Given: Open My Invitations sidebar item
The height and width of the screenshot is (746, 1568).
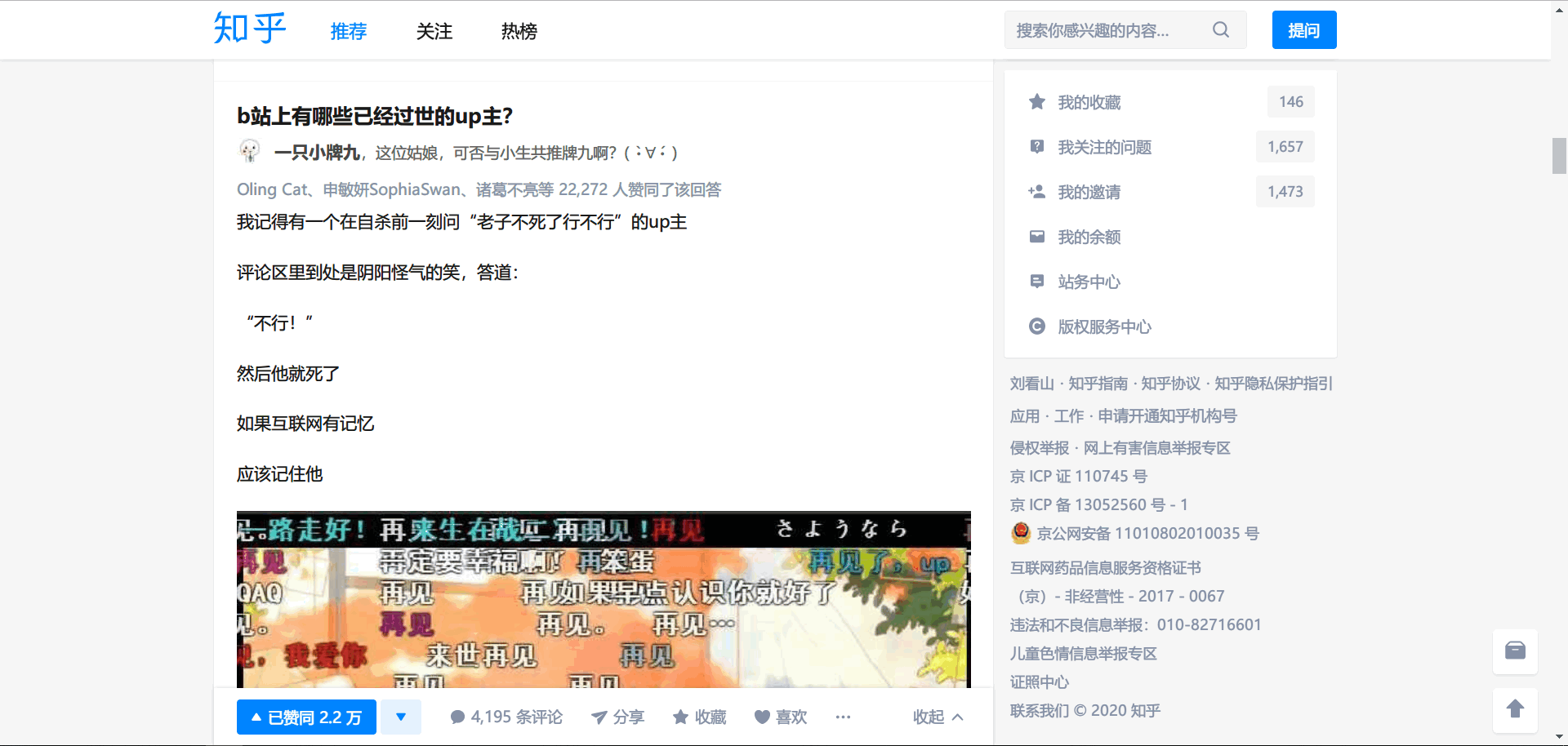Looking at the screenshot, I should point(1089,192).
